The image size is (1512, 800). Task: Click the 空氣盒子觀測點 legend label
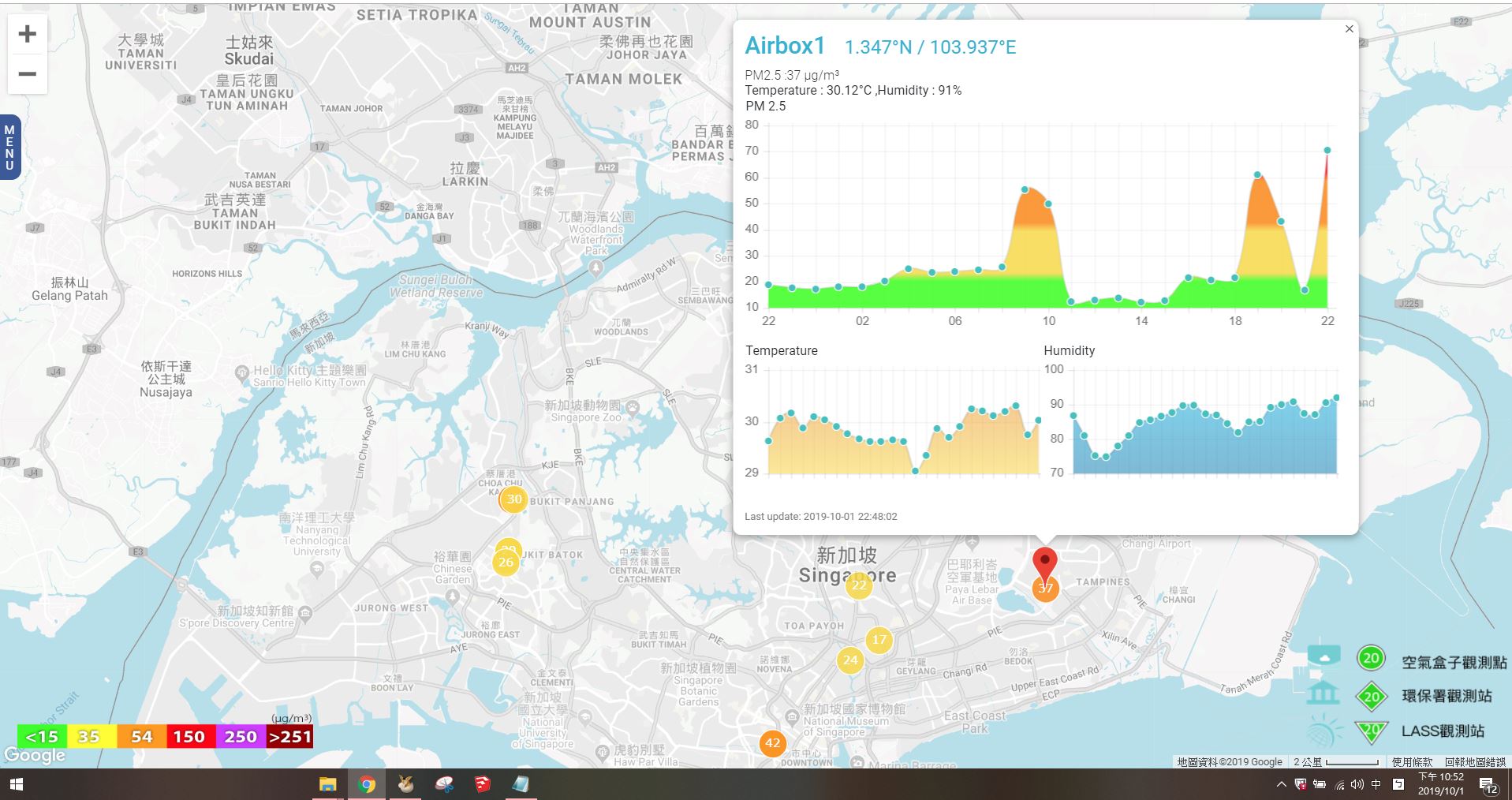click(x=1454, y=663)
